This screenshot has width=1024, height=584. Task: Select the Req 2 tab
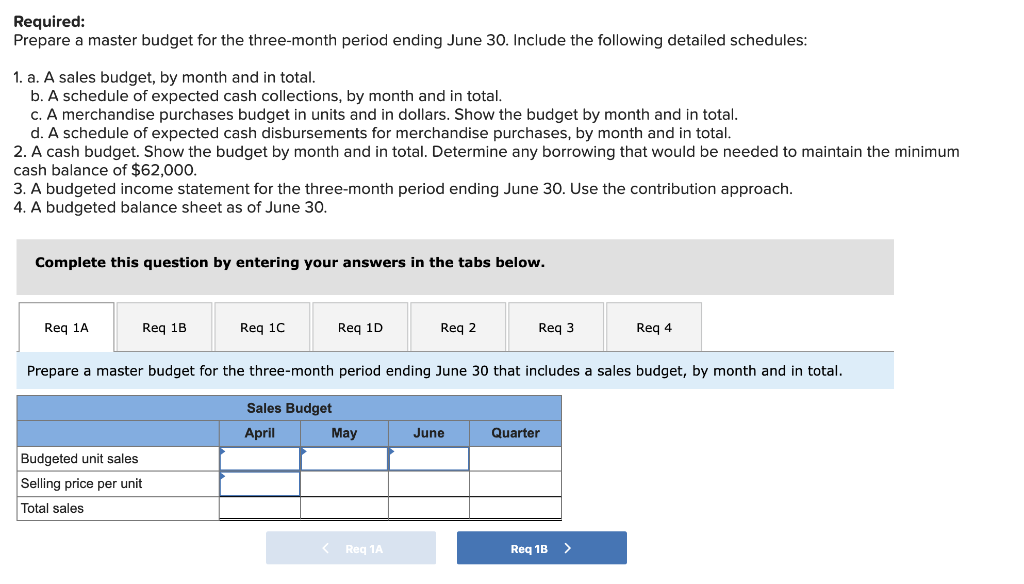coord(458,327)
